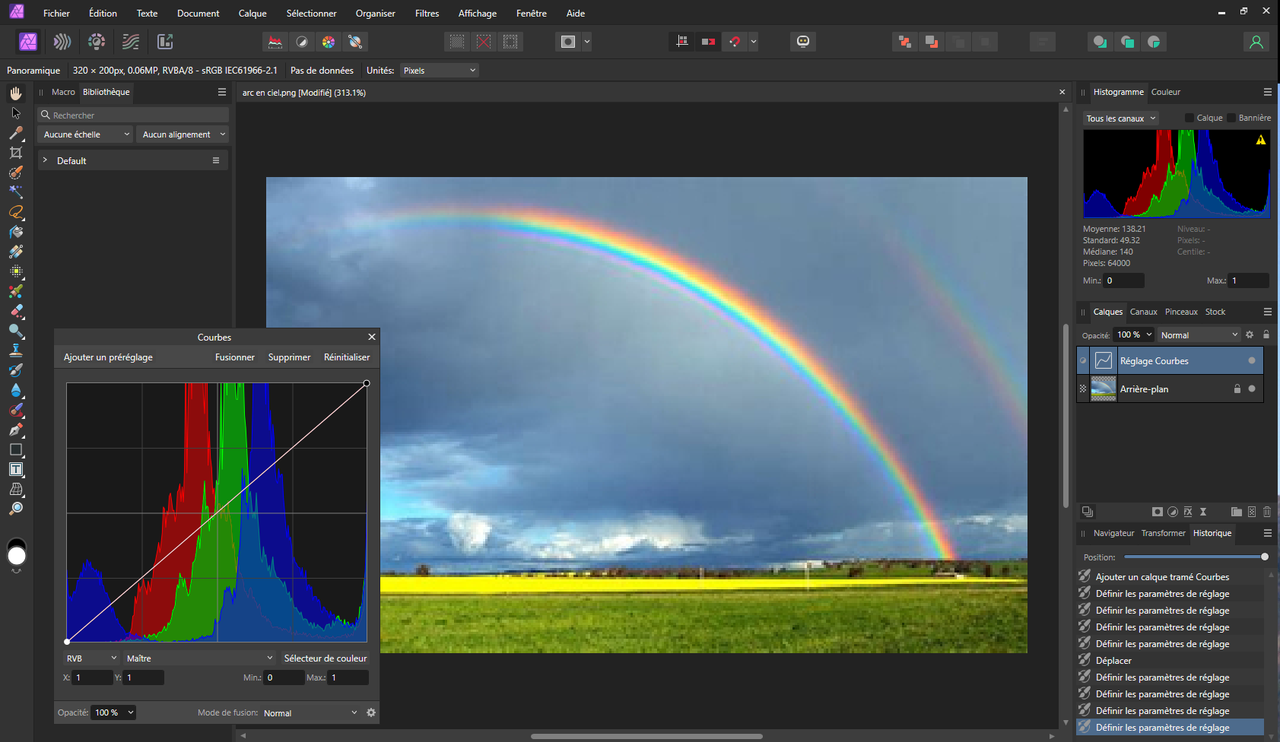Enable the Calque histogram checkbox

tap(1189, 118)
